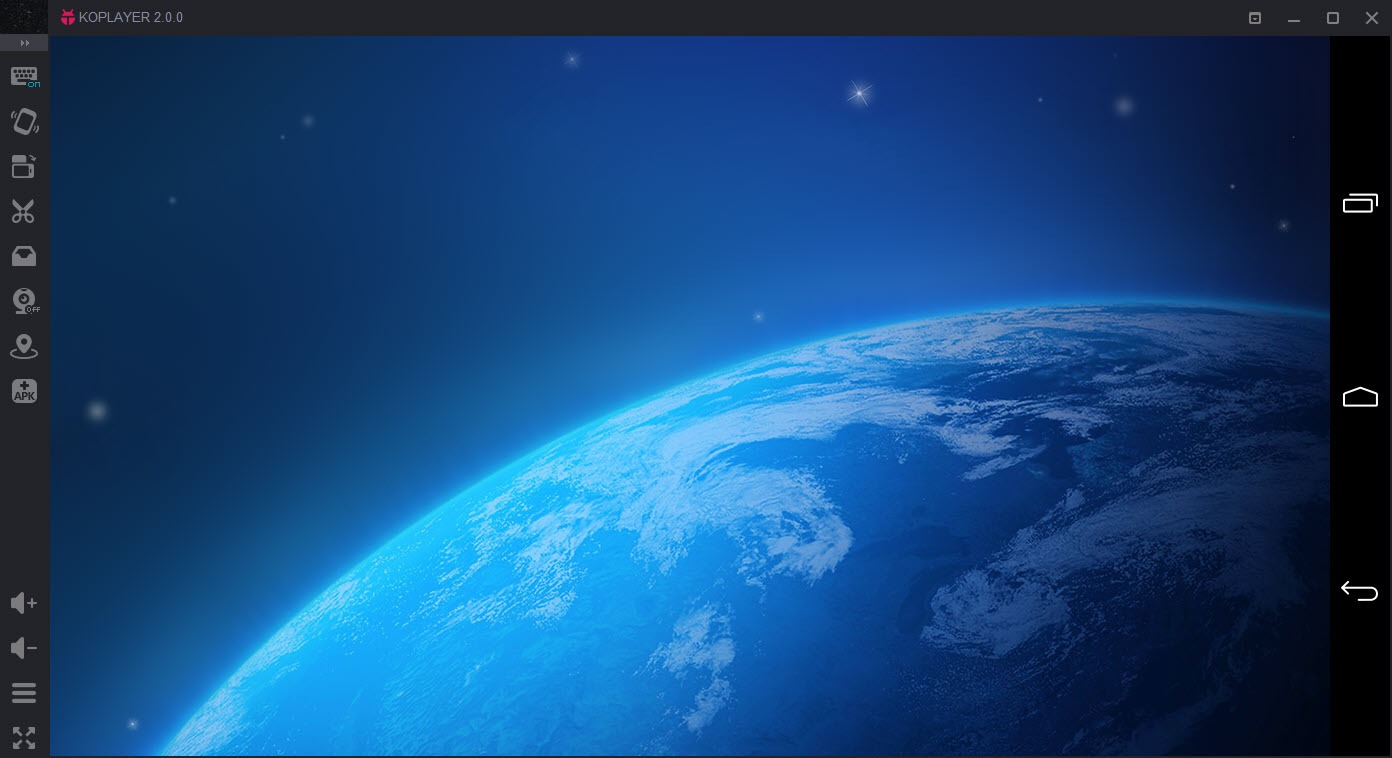Open the shared folder tray icon
Screen dimensions: 1392x758
point(24,257)
